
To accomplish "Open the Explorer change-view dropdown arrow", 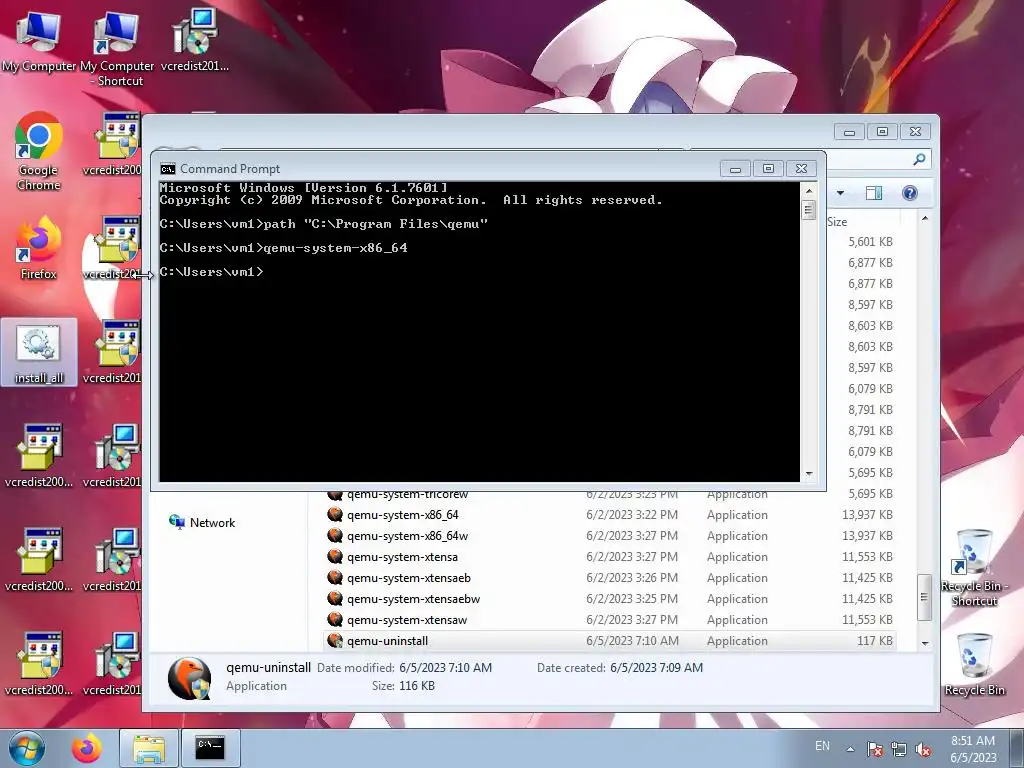I will point(840,193).
